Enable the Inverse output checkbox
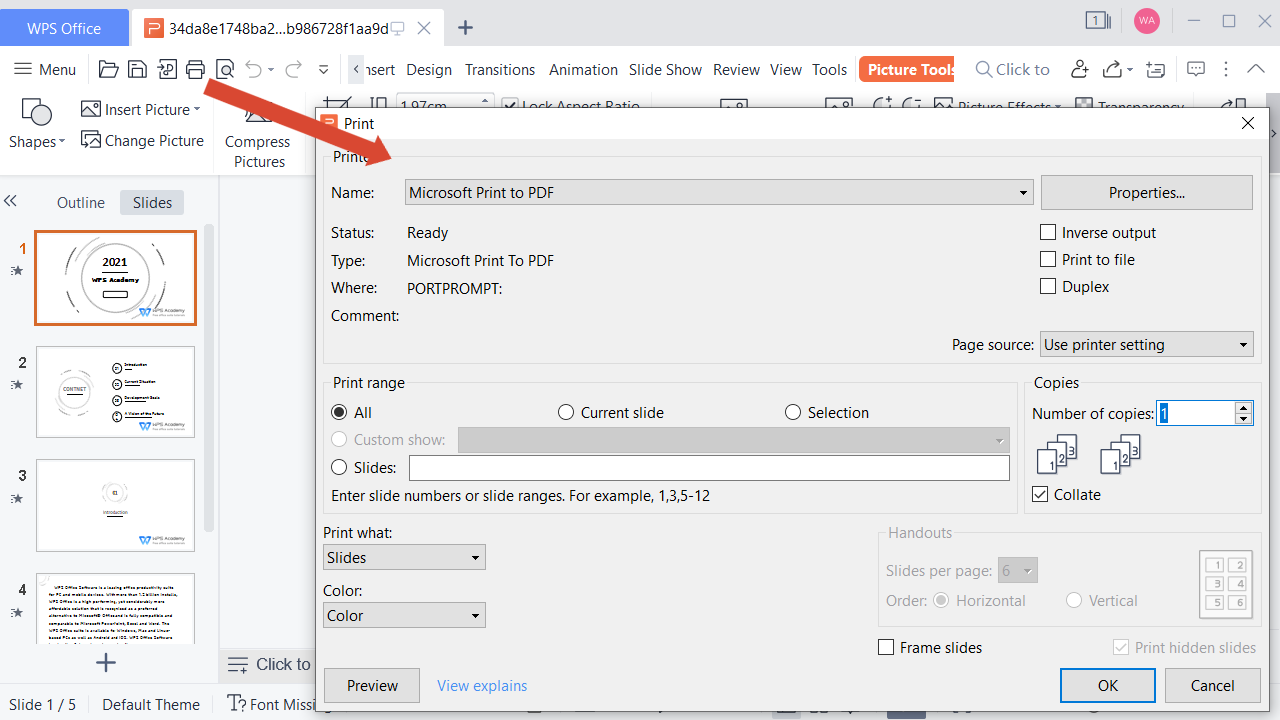 [x=1048, y=232]
